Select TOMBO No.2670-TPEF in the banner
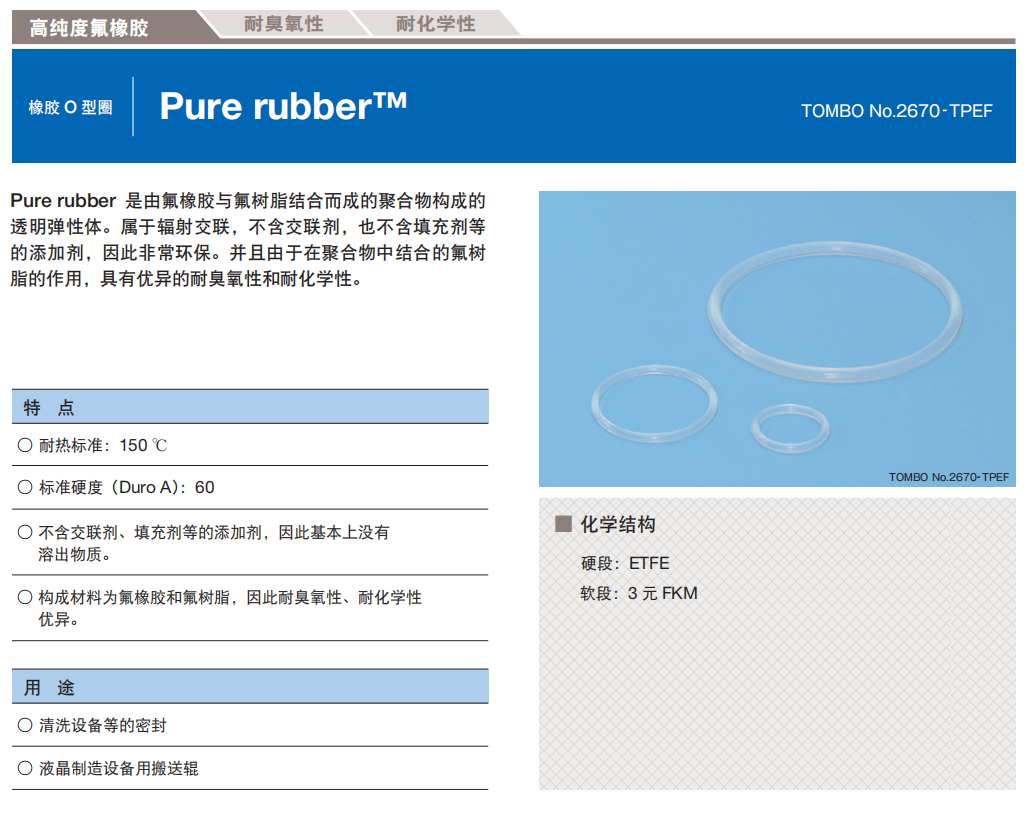The image size is (1035, 817). coord(896,111)
